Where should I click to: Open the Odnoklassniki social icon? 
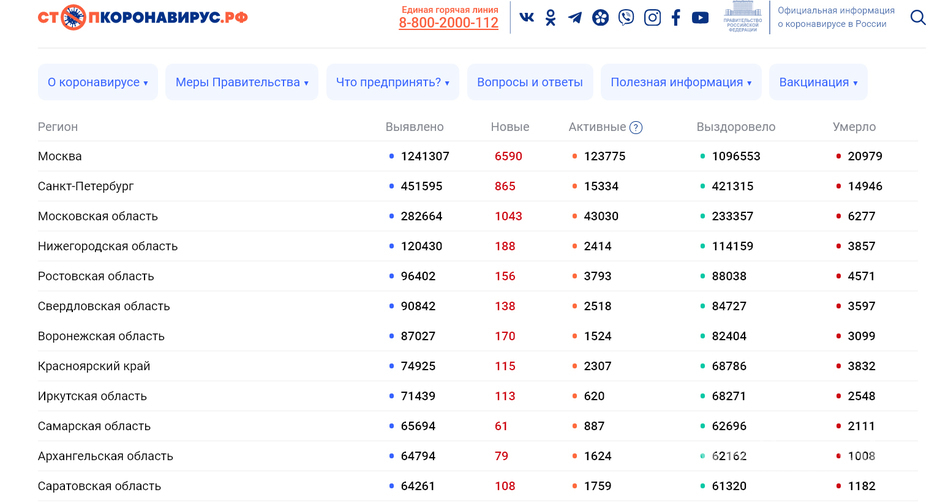[x=550, y=18]
